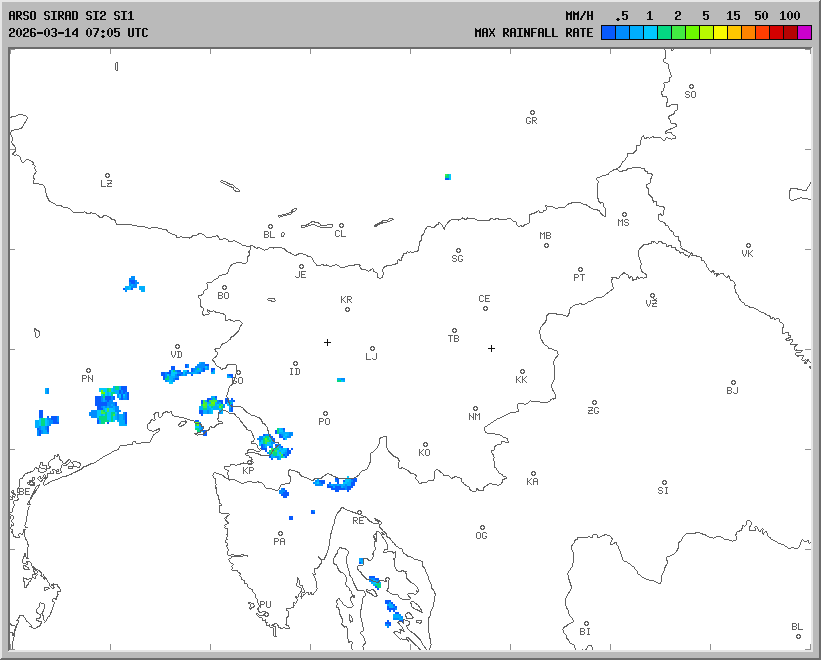Click the 100 mm/h legend label
The width and height of the screenshot is (821, 660).
point(790,15)
